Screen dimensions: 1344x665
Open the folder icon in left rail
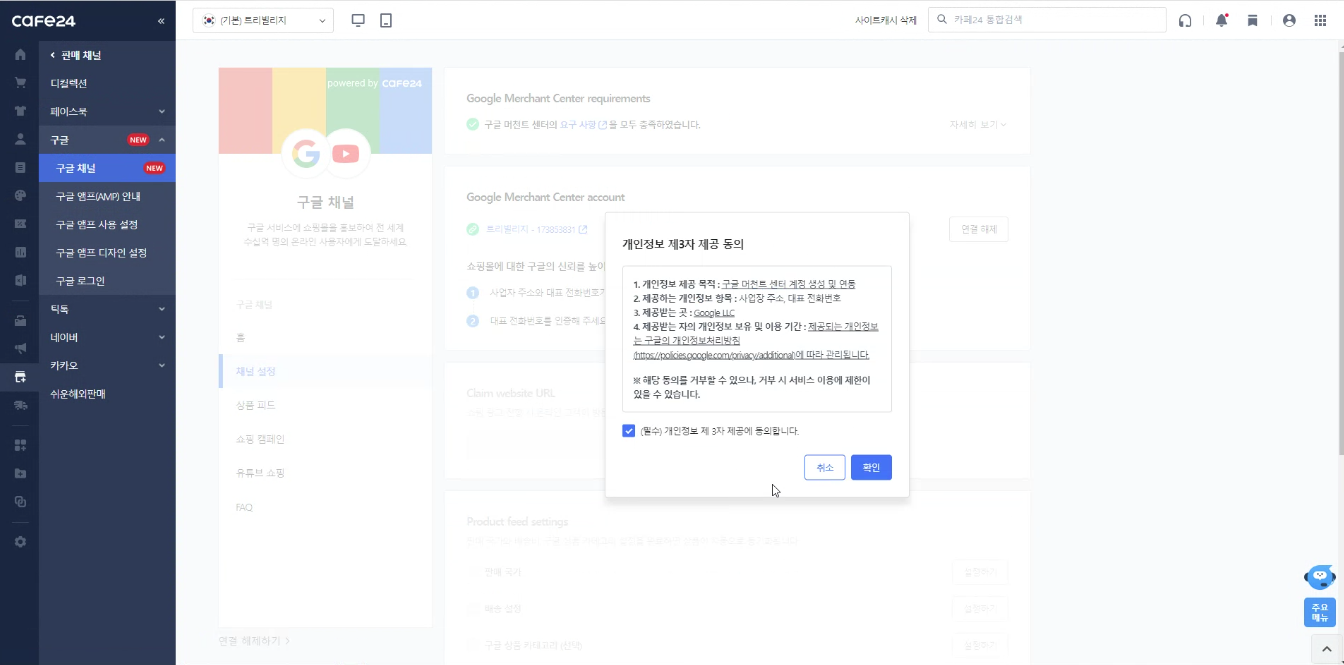click(20, 473)
